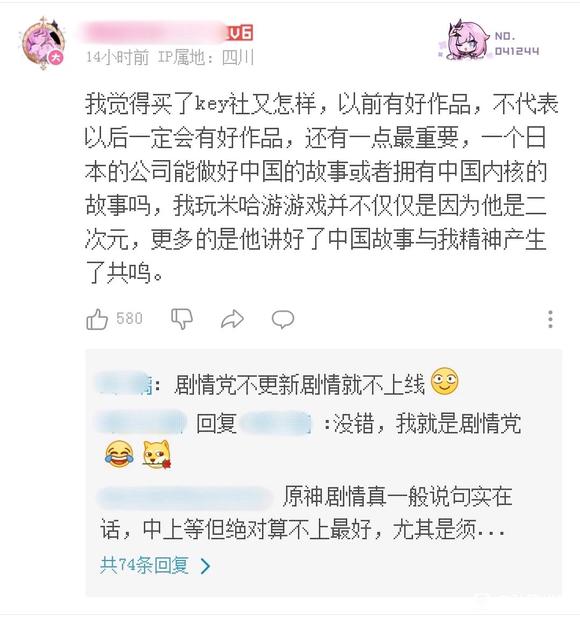Click the NO. 041244 card number
580x617 pixels.
(x=516, y=44)
